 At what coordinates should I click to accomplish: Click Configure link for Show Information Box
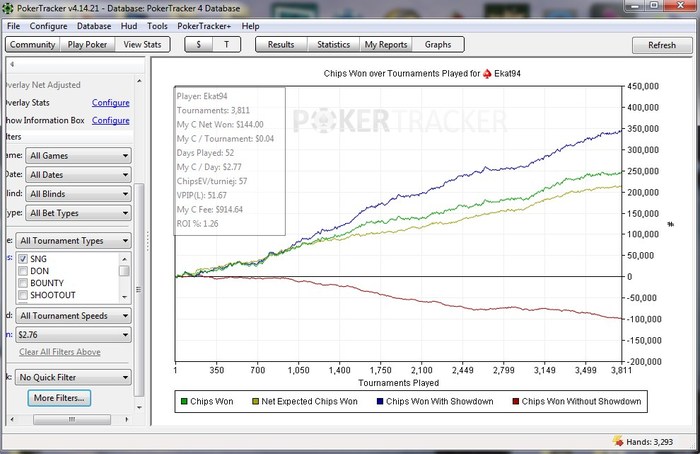[x=110, y=121]
